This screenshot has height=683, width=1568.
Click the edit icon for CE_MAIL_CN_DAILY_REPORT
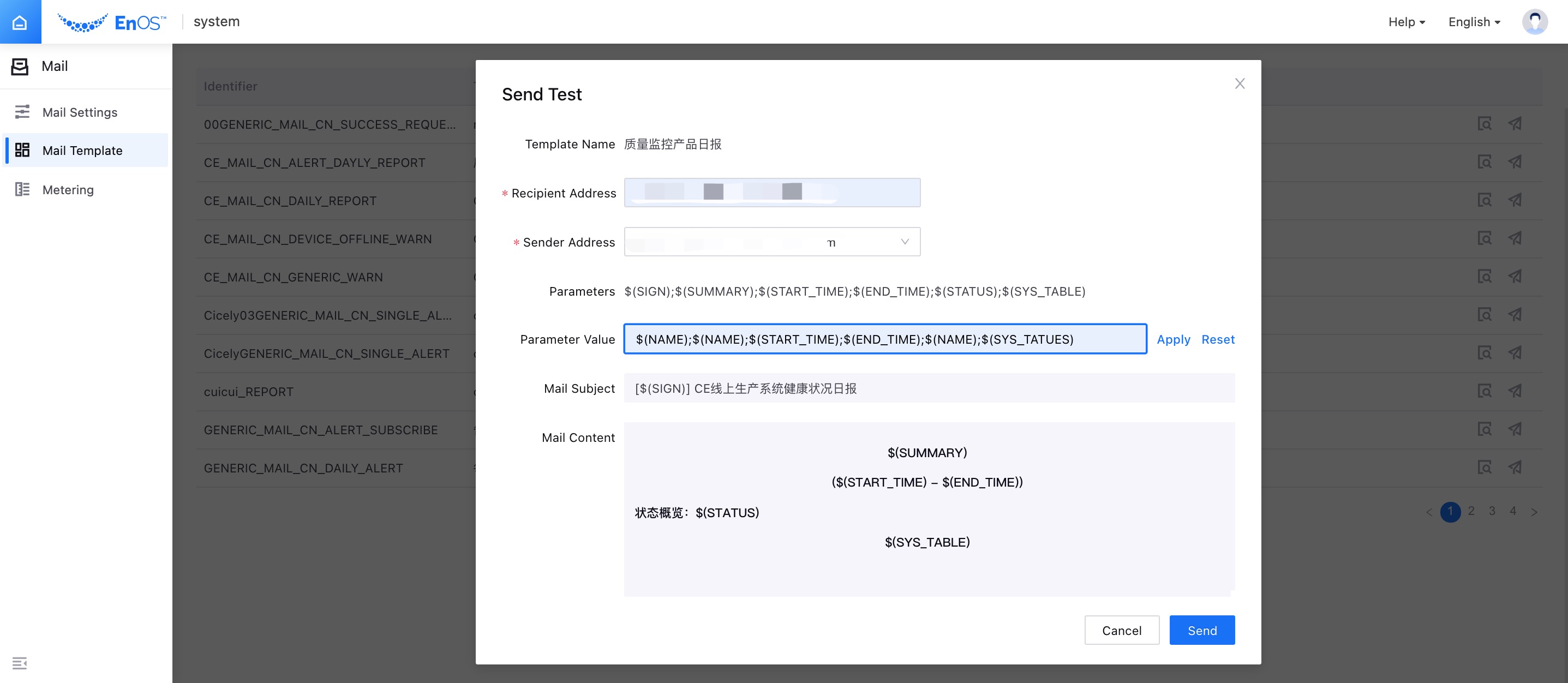(1485, 200)
